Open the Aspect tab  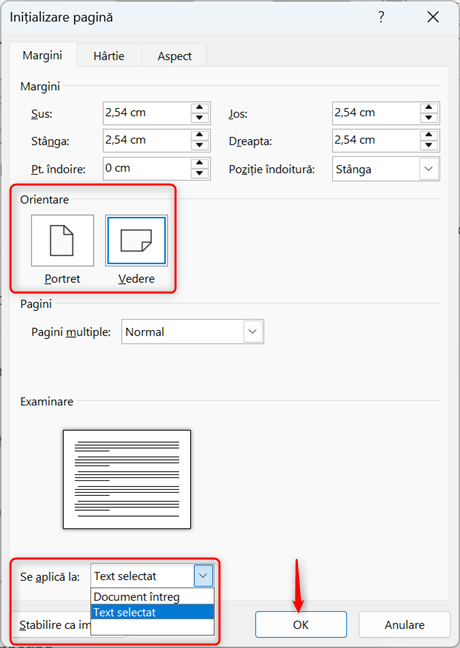click(x=174, y=56)
